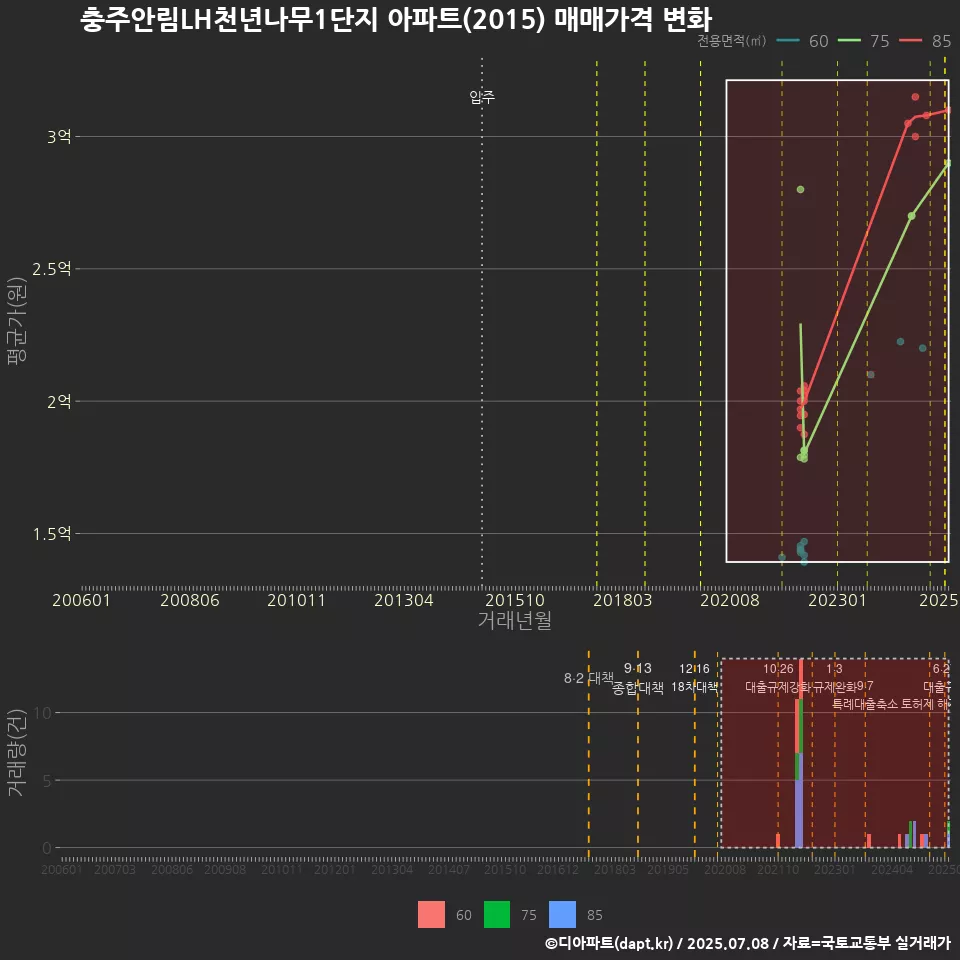Click the 특례대출축소 annotation text
Screen dimensions: 960x960
point(864,704)
